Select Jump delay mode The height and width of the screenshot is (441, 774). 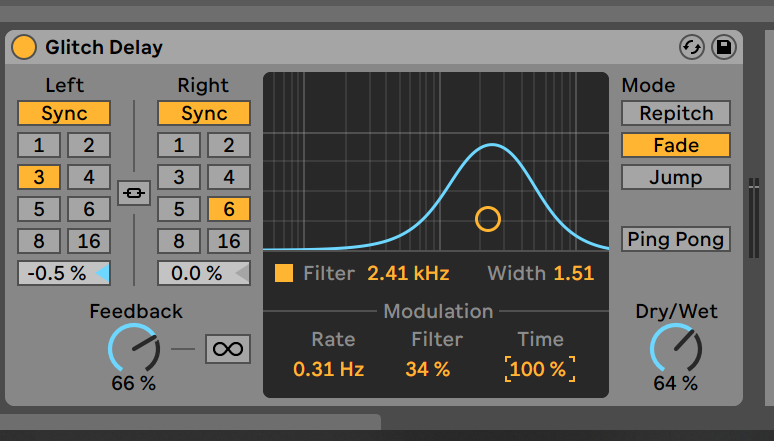675,177
